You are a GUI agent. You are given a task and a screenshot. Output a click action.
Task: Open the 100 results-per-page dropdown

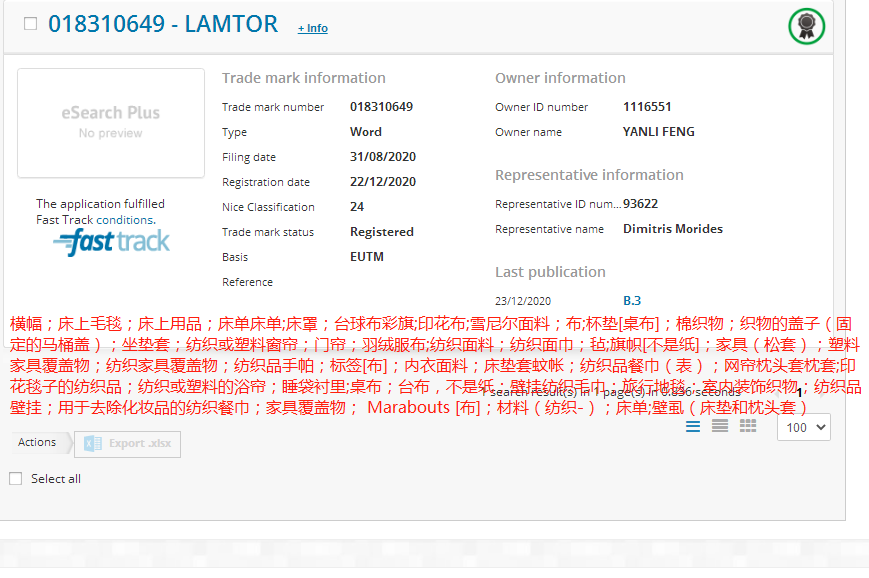click(x=804, y=427)
